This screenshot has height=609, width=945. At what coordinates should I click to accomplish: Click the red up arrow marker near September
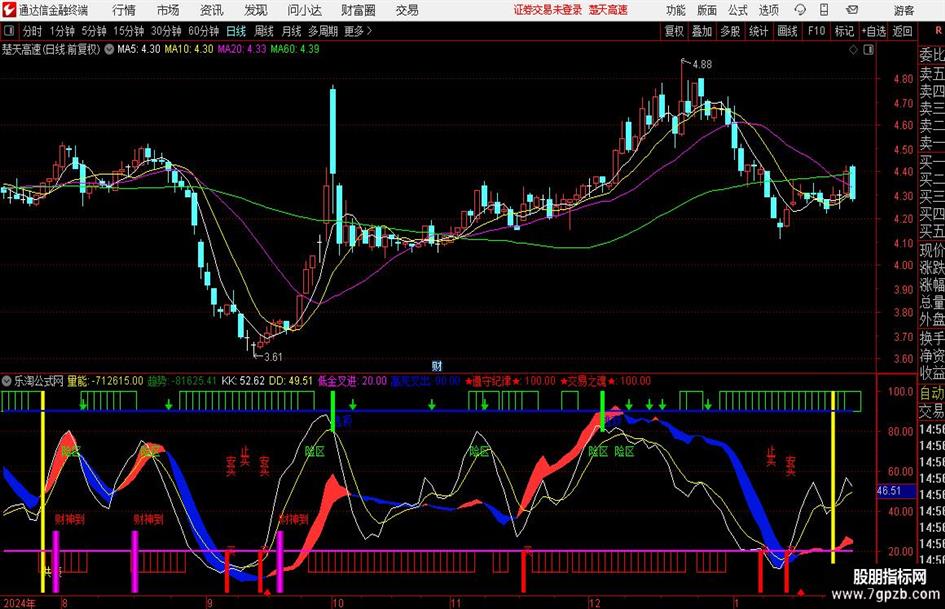click(x=267, y=593)
